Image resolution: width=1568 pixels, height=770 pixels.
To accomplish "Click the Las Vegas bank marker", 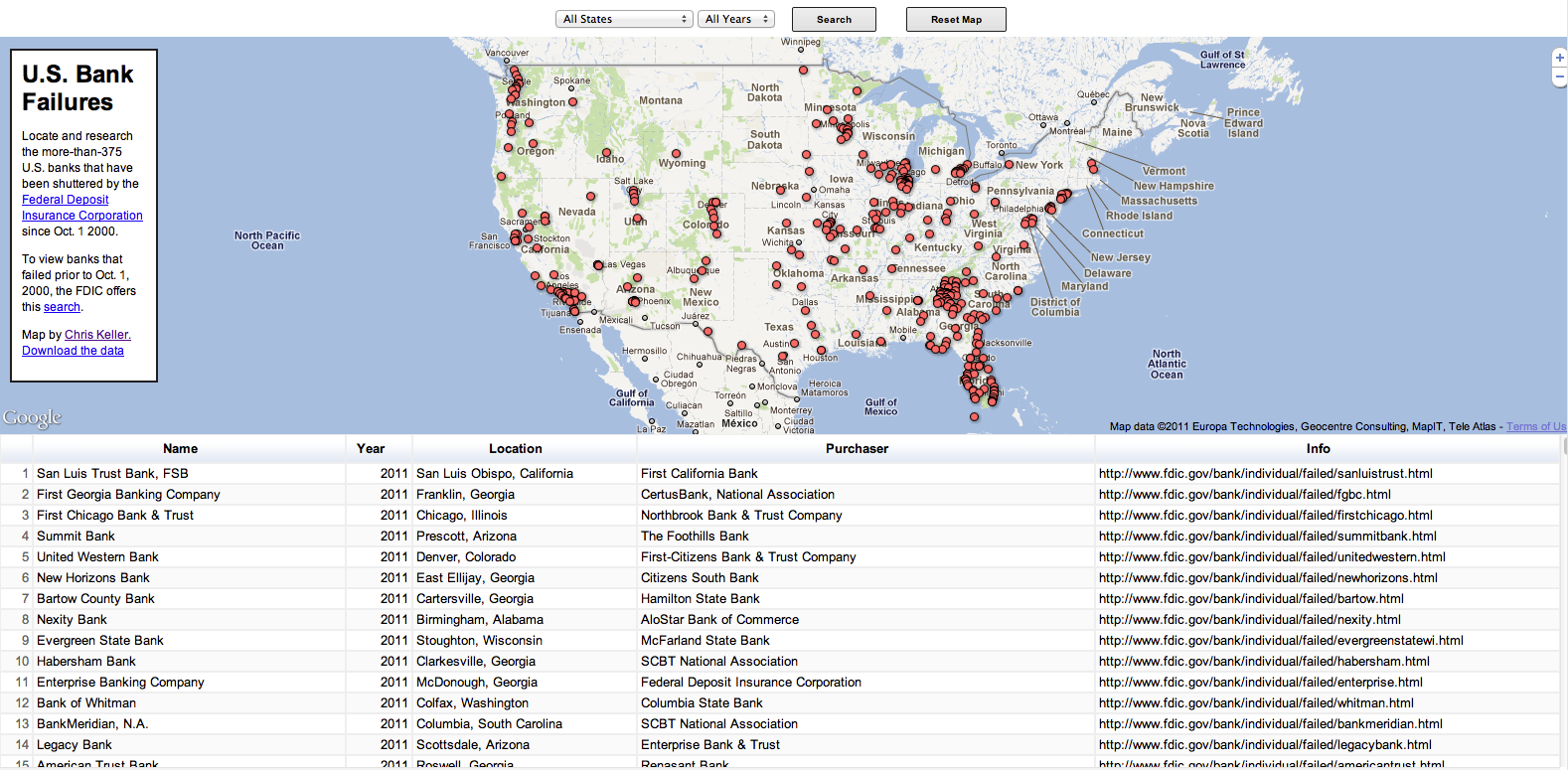I will pyautogui.click(x=598, y=265).
